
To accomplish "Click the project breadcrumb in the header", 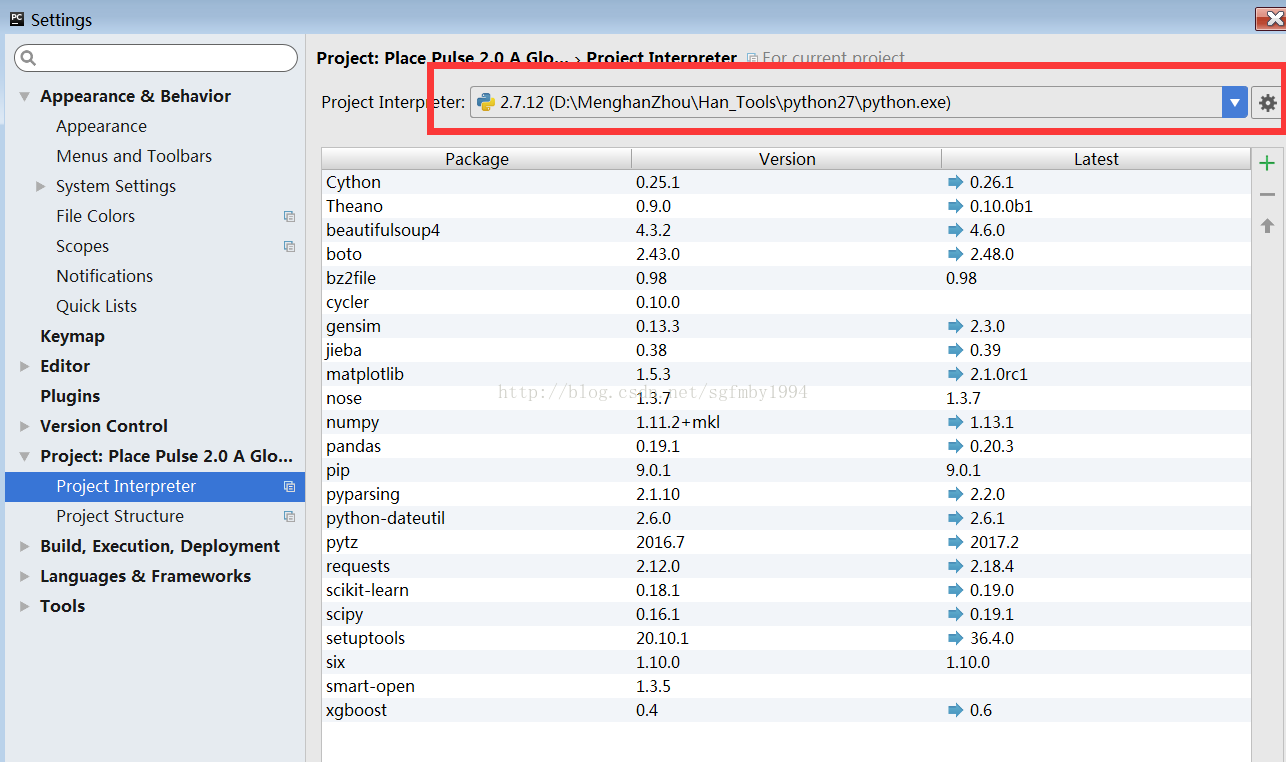I will click(x=442, y=58).
